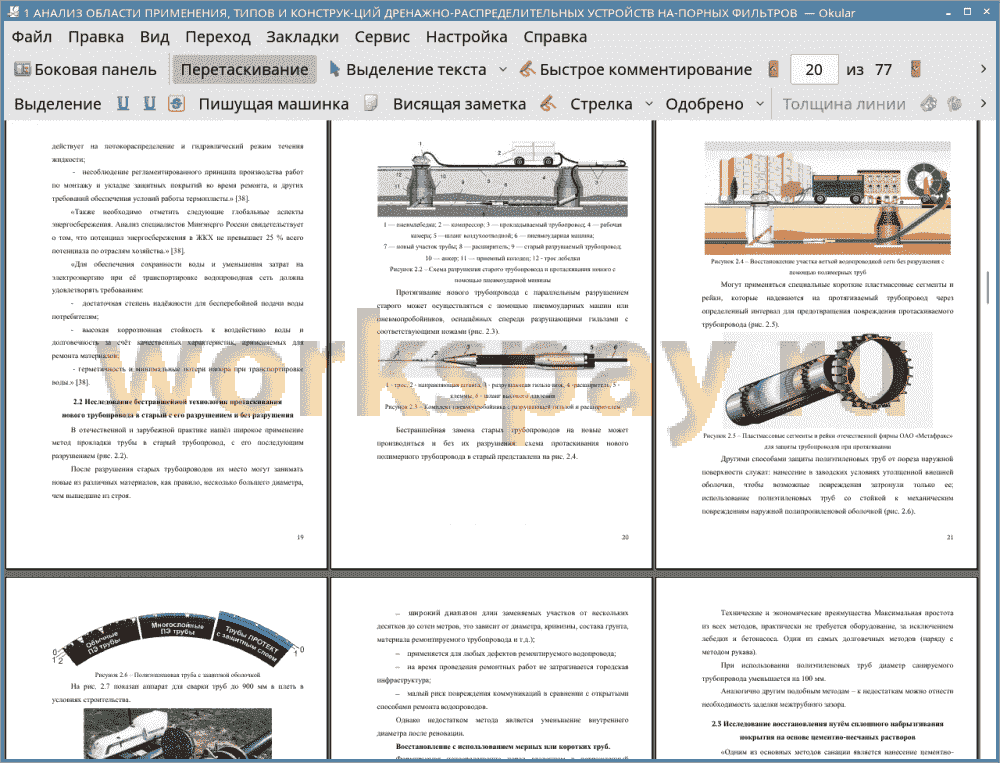
Task: Click the pipe-bursting scheme image above Рисунок 2.2
Action: point(503,181)
